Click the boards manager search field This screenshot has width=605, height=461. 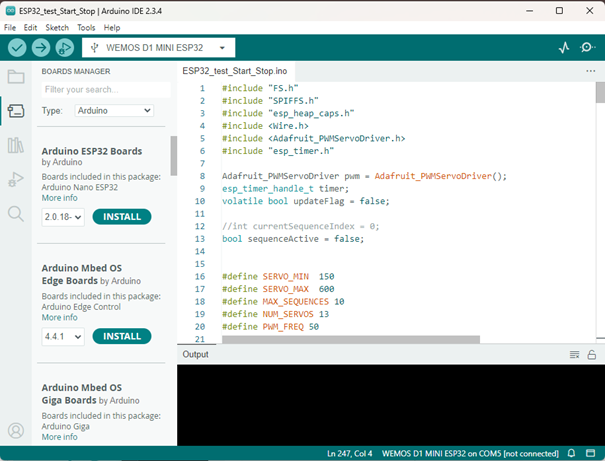click(105, 90)
